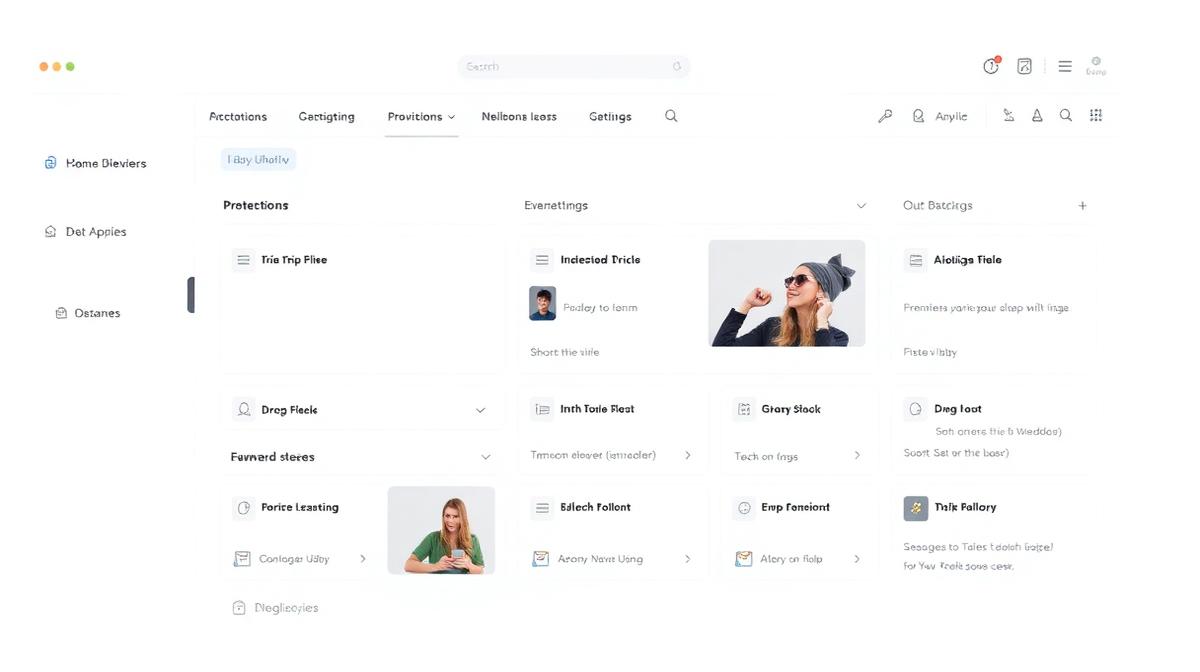
Task: Open the Short the sirle link
Action: [565, 352]
